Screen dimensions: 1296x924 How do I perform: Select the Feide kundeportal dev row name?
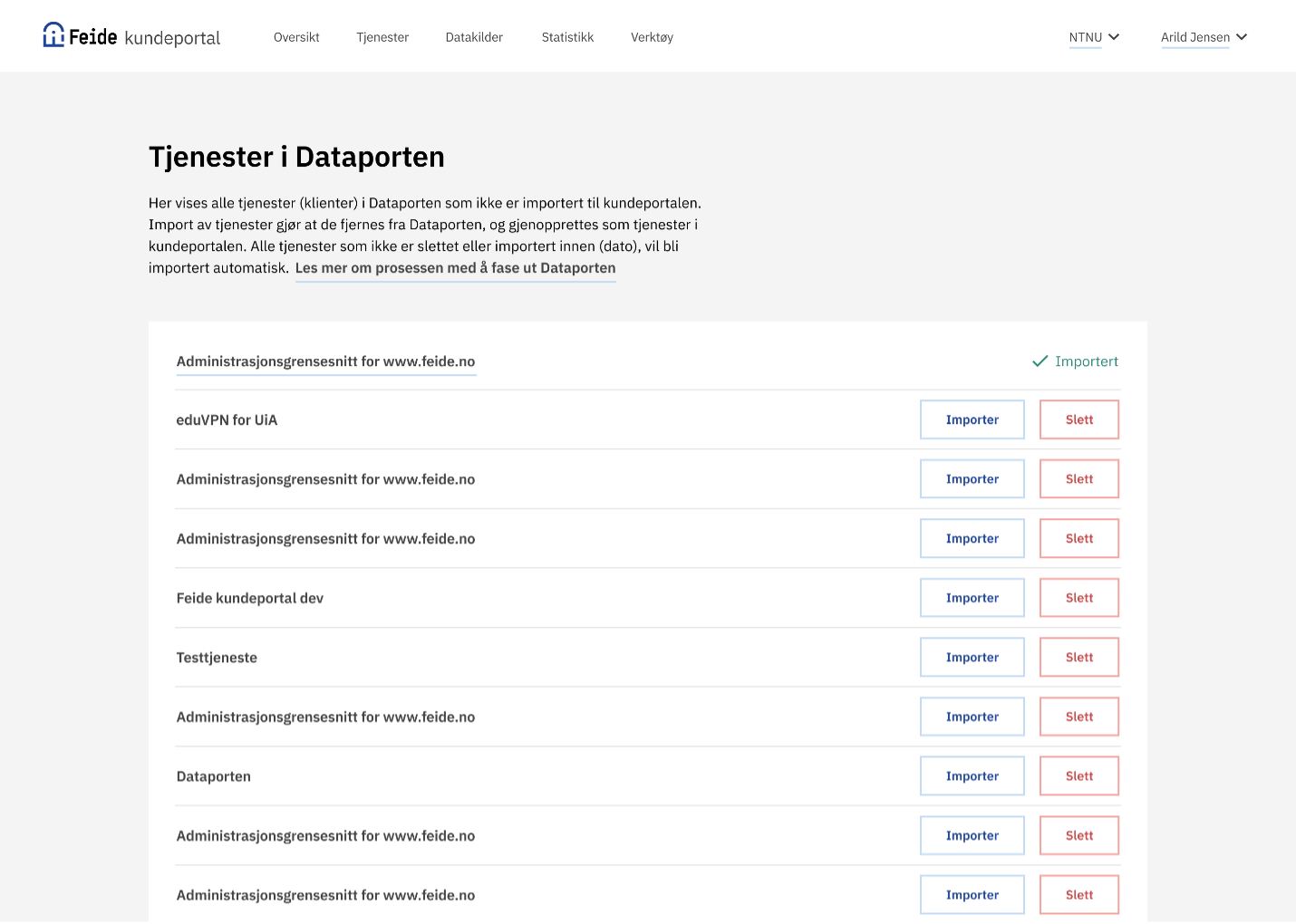249,598
